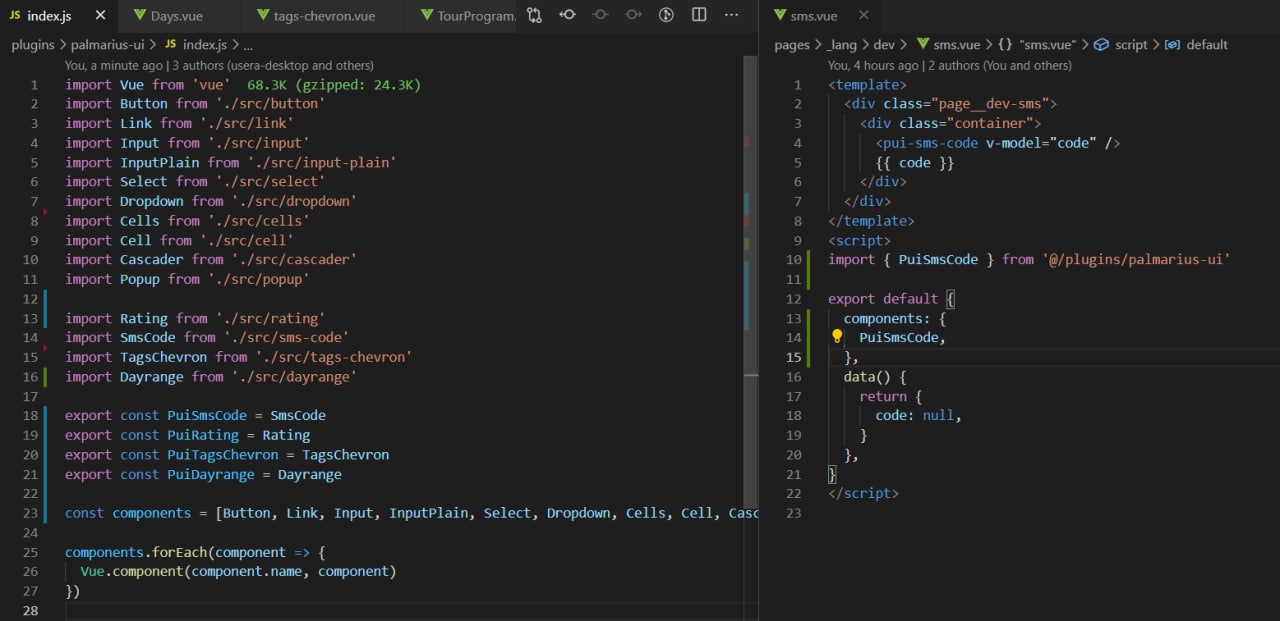The height and width of the screenshot is (621, 1280).
Task: Click the JS icon in index.js breadcrumb
Action: pyautogui.click(x=170, y=45)
